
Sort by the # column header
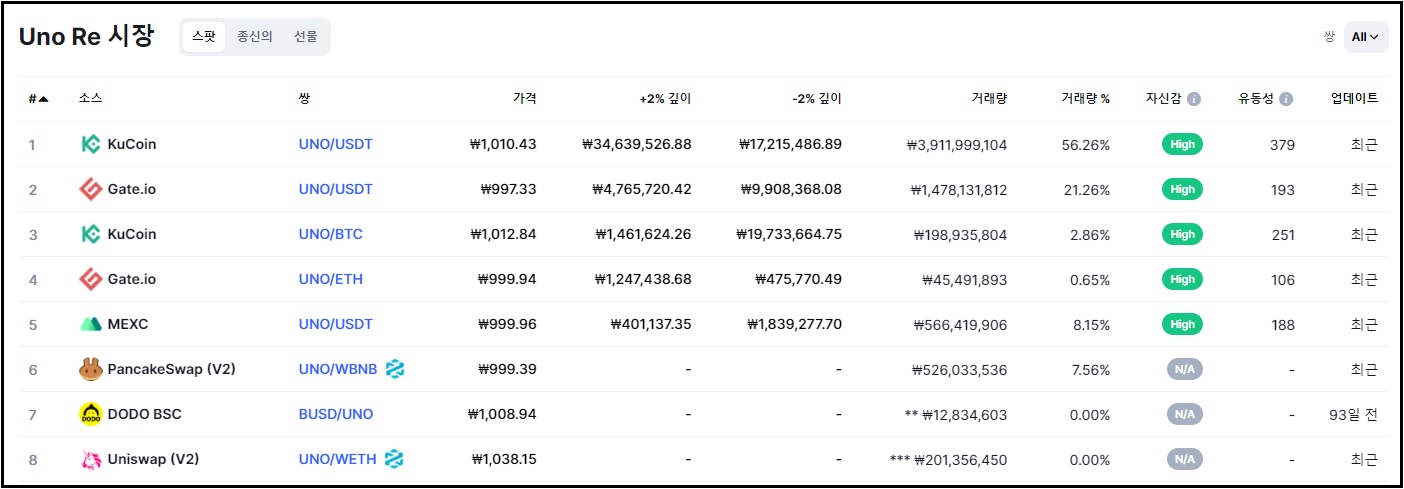(x=38, y=99)
